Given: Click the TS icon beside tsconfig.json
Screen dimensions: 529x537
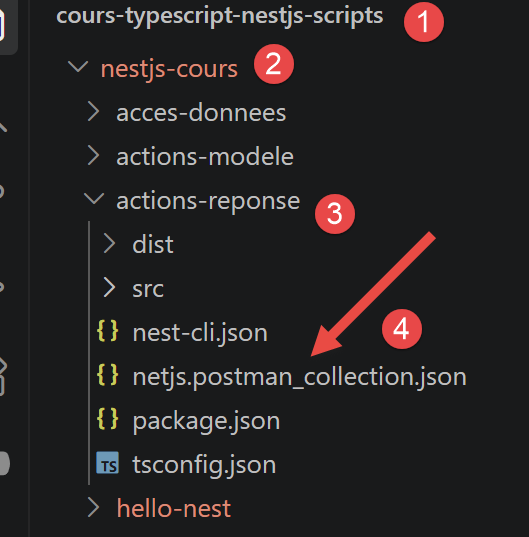Looking at the screenshot, I should (108, 463).
